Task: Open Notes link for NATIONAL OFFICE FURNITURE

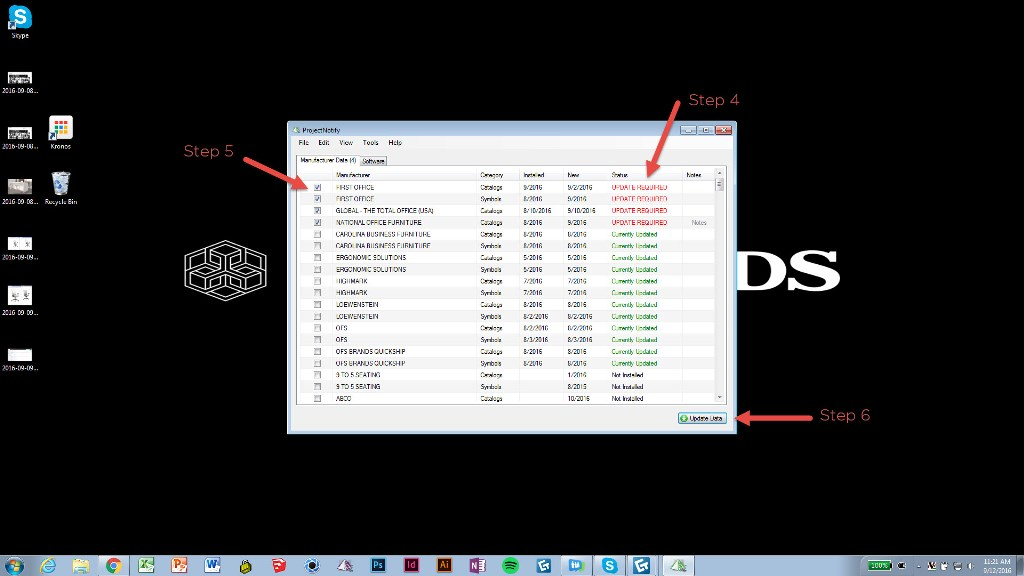Action: (x=699, y=223)
